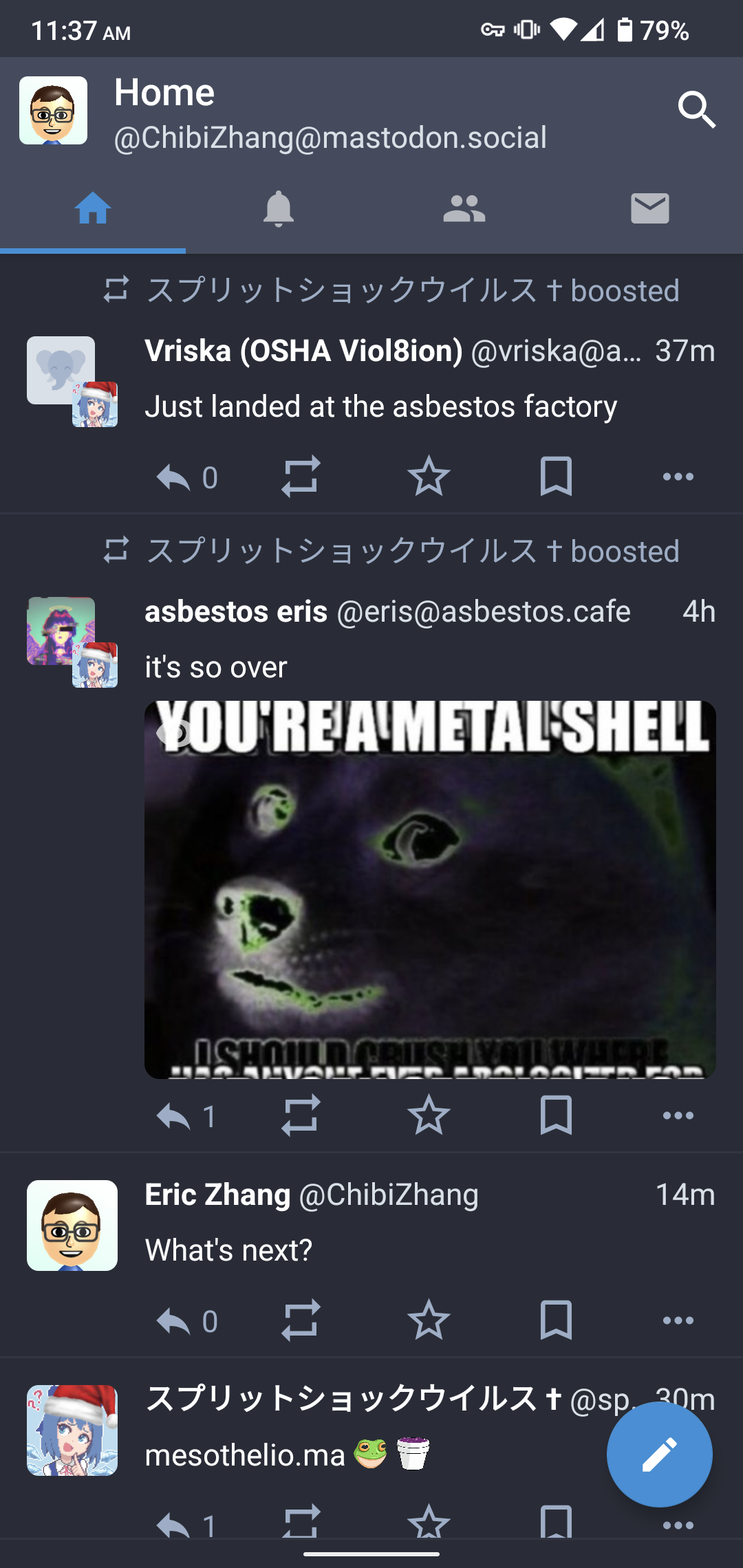Switch to the Notifications bell tab
The width and height of the screenshot is (743, 1568).
pyautogui.click(x=279, y=208)
